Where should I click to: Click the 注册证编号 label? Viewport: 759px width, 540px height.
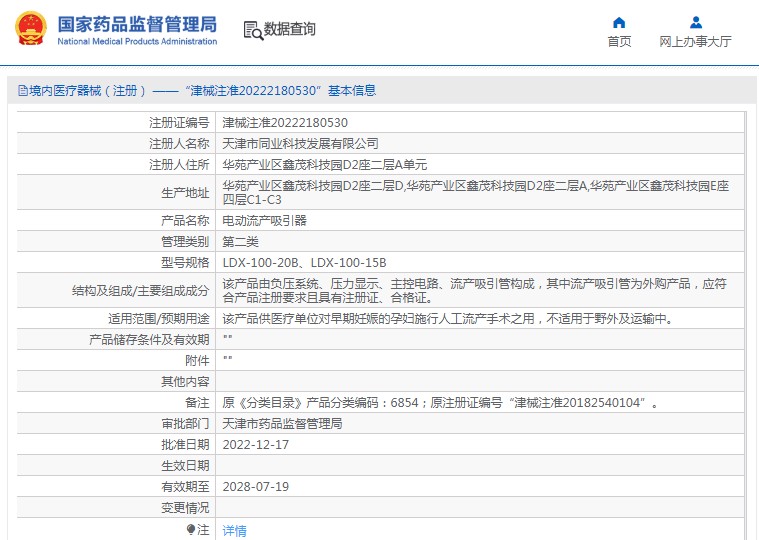pyautogui.click(x=179, y=123)
